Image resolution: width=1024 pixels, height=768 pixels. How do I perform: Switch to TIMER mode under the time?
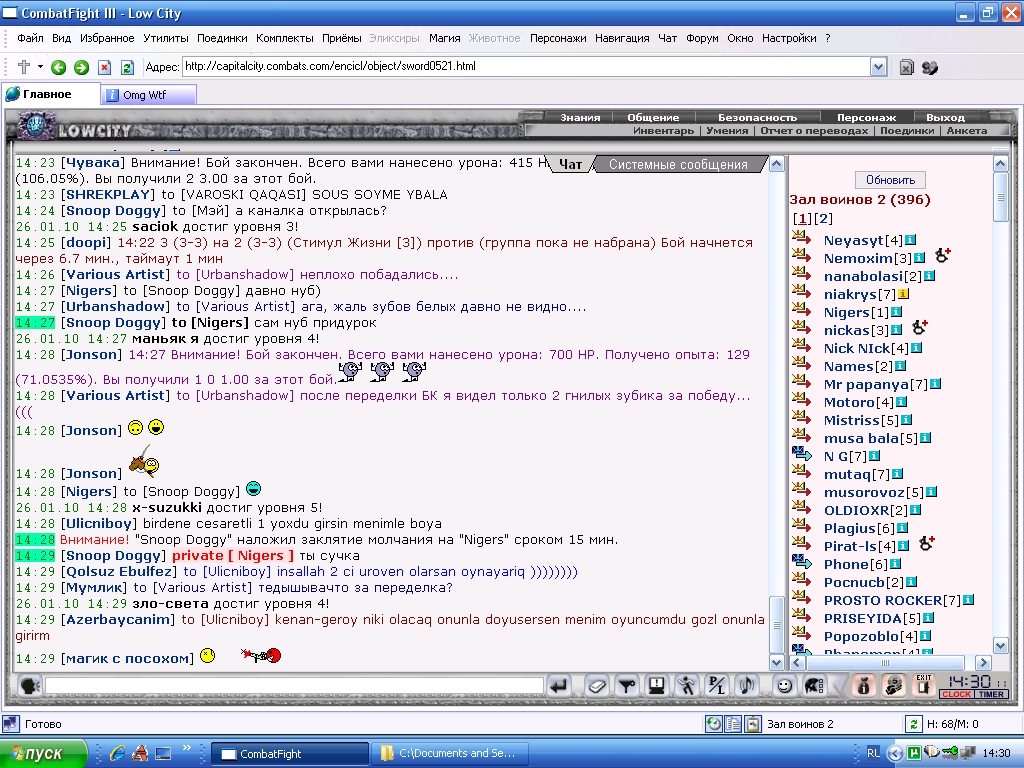[991, 694]
